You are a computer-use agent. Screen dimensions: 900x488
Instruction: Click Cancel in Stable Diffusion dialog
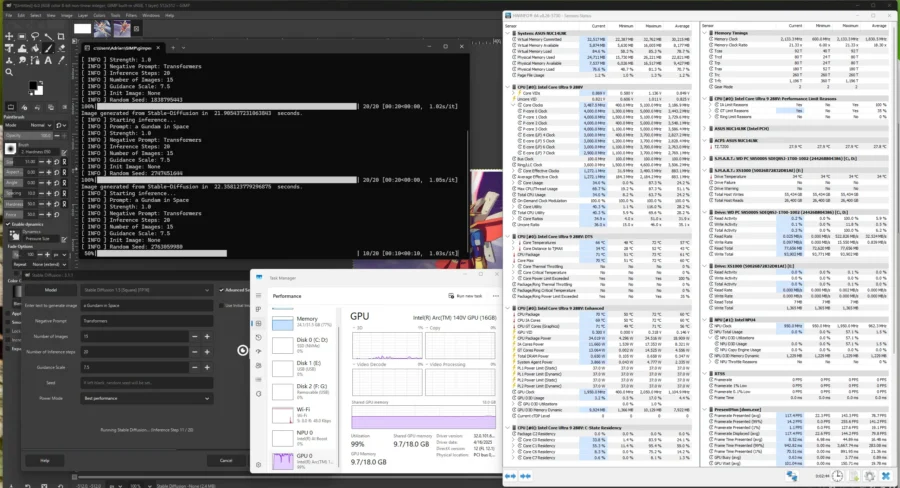226,460
